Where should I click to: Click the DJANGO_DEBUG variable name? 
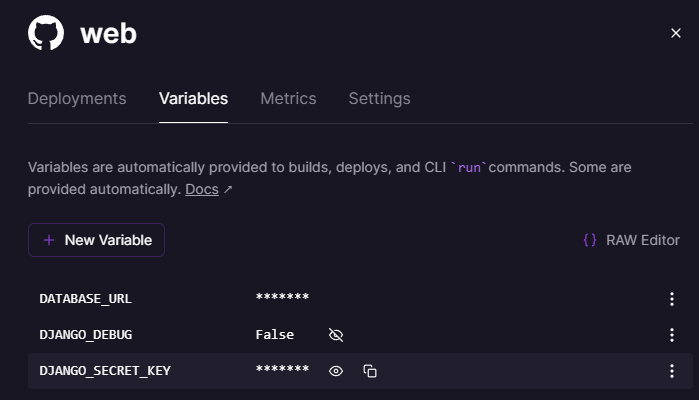click(x=85, y=335)
